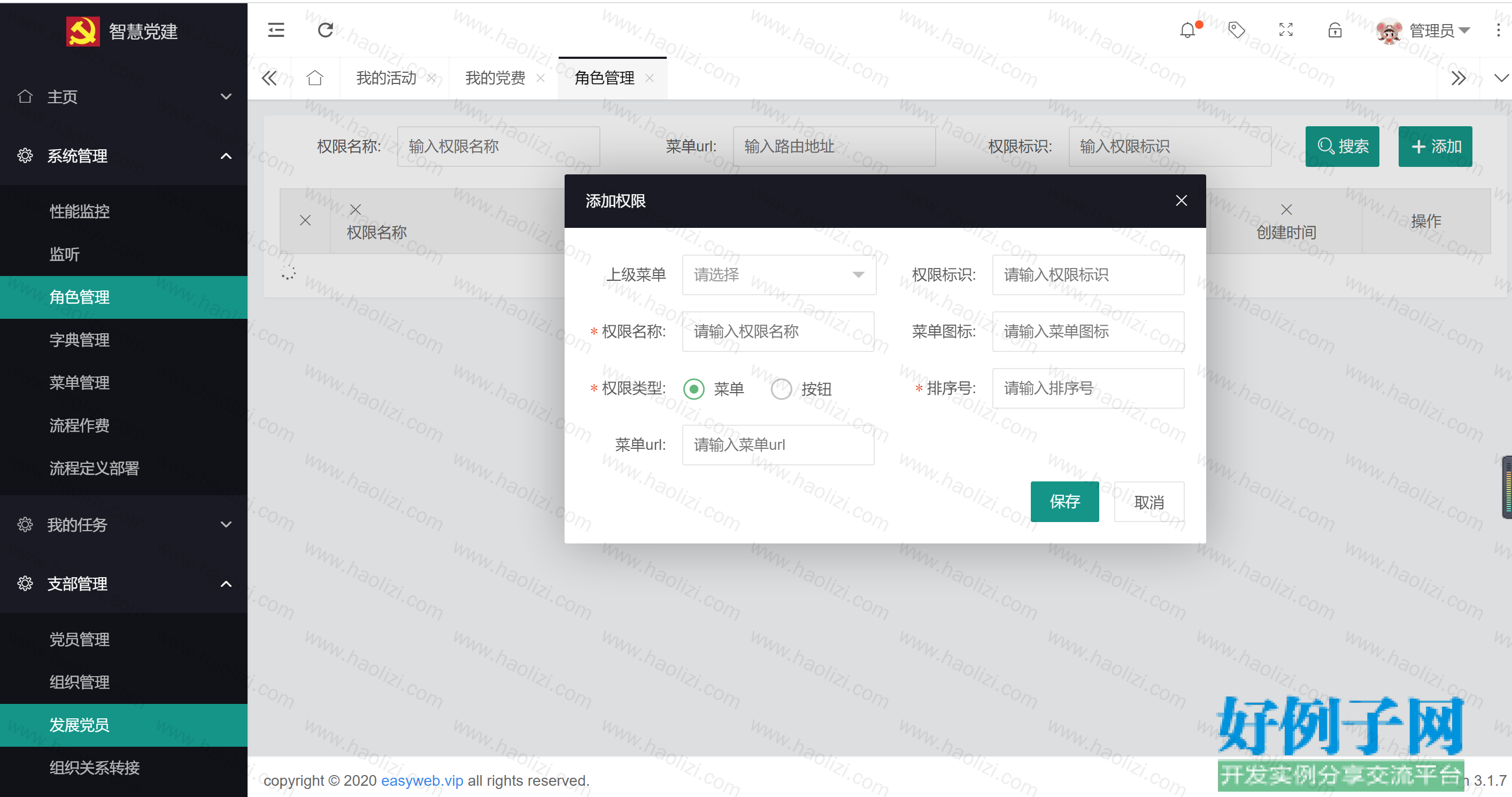Close the 添加权限 dialog with X
The image size is (1512, 797).
pos(1182,201)
